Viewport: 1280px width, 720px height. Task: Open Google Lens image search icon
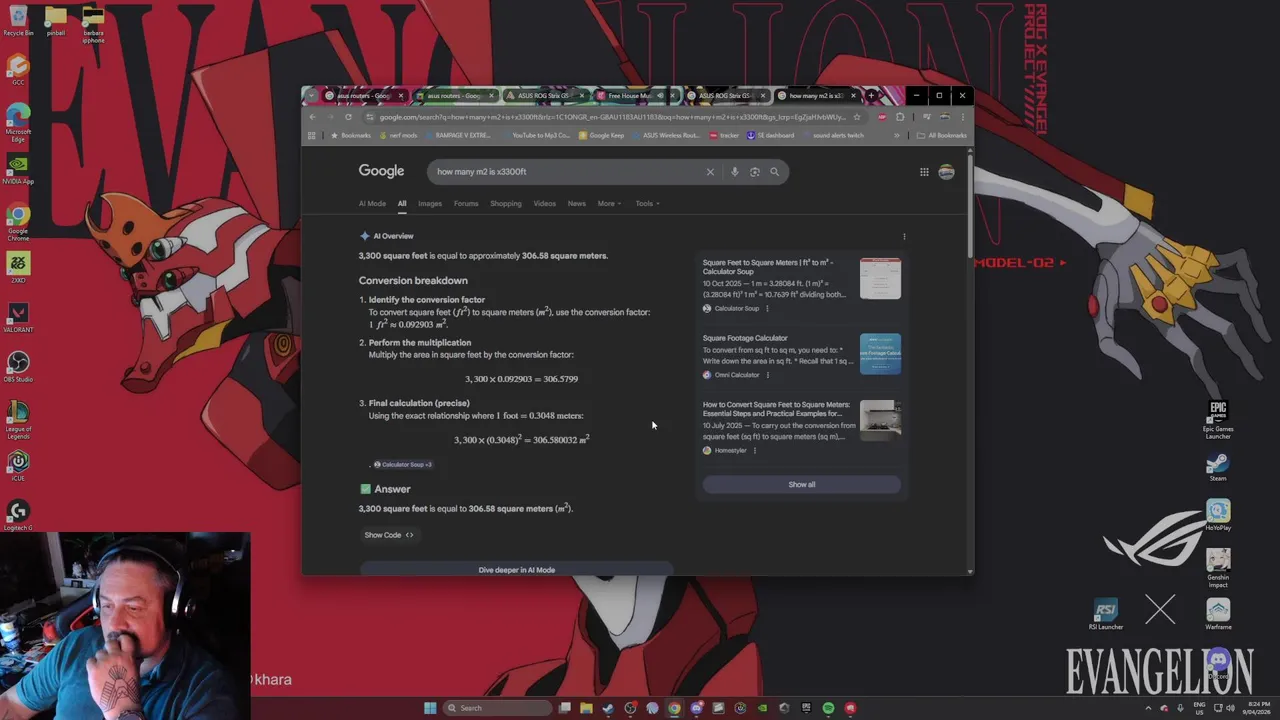(755, 172)
